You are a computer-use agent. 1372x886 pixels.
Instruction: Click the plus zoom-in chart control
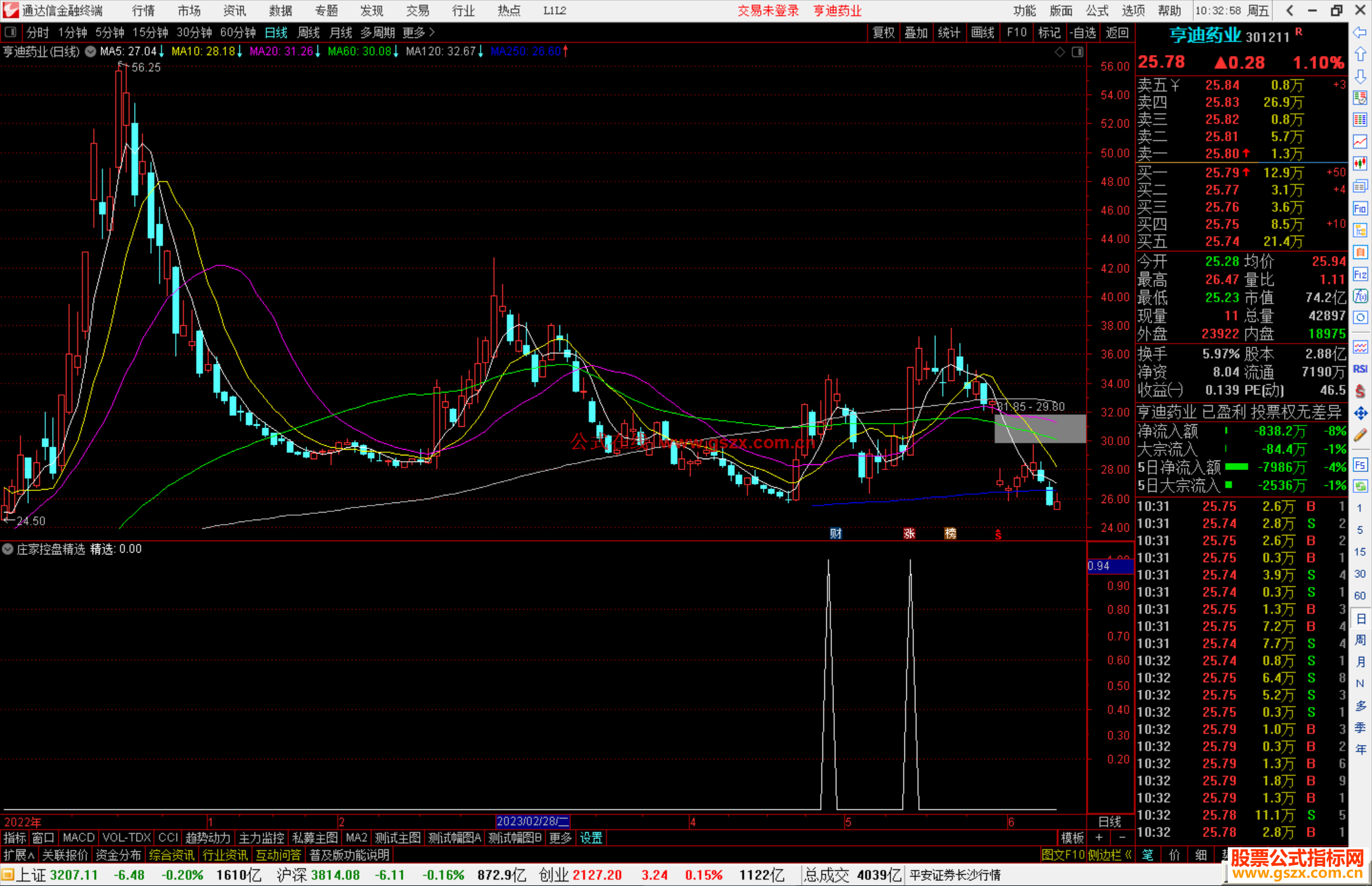(1099, 838)
